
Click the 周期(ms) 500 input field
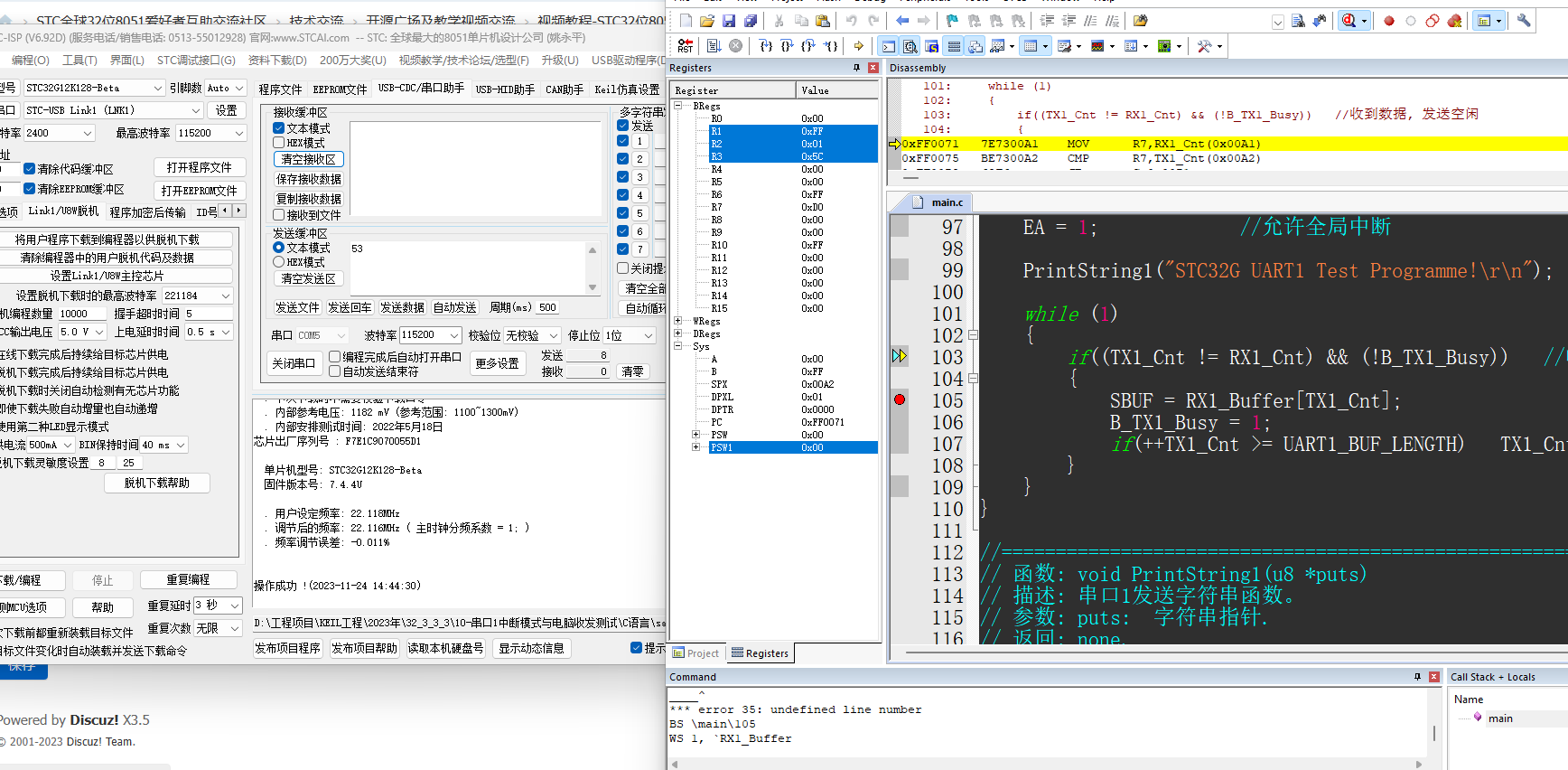pyautogui.click(x=548, y=307)
